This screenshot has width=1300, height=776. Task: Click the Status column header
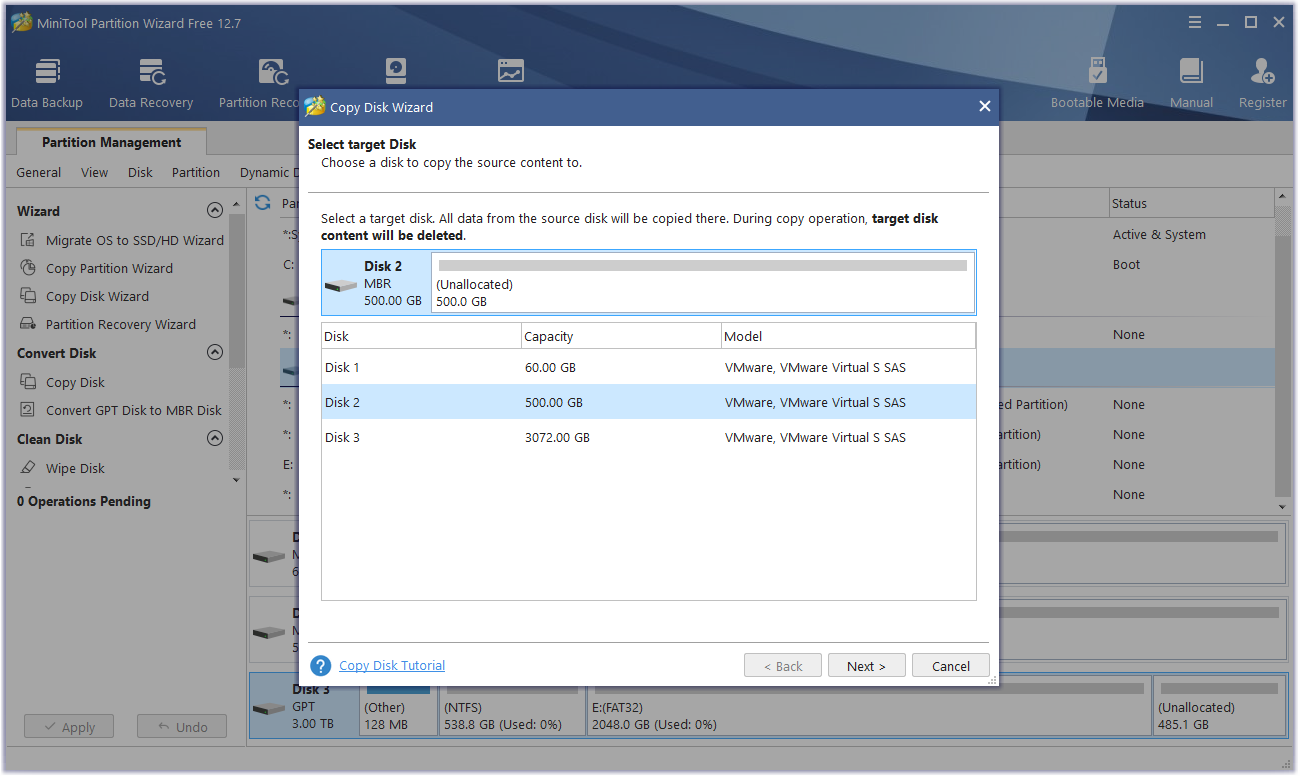pyautogui.click(x=1192, y=203)
